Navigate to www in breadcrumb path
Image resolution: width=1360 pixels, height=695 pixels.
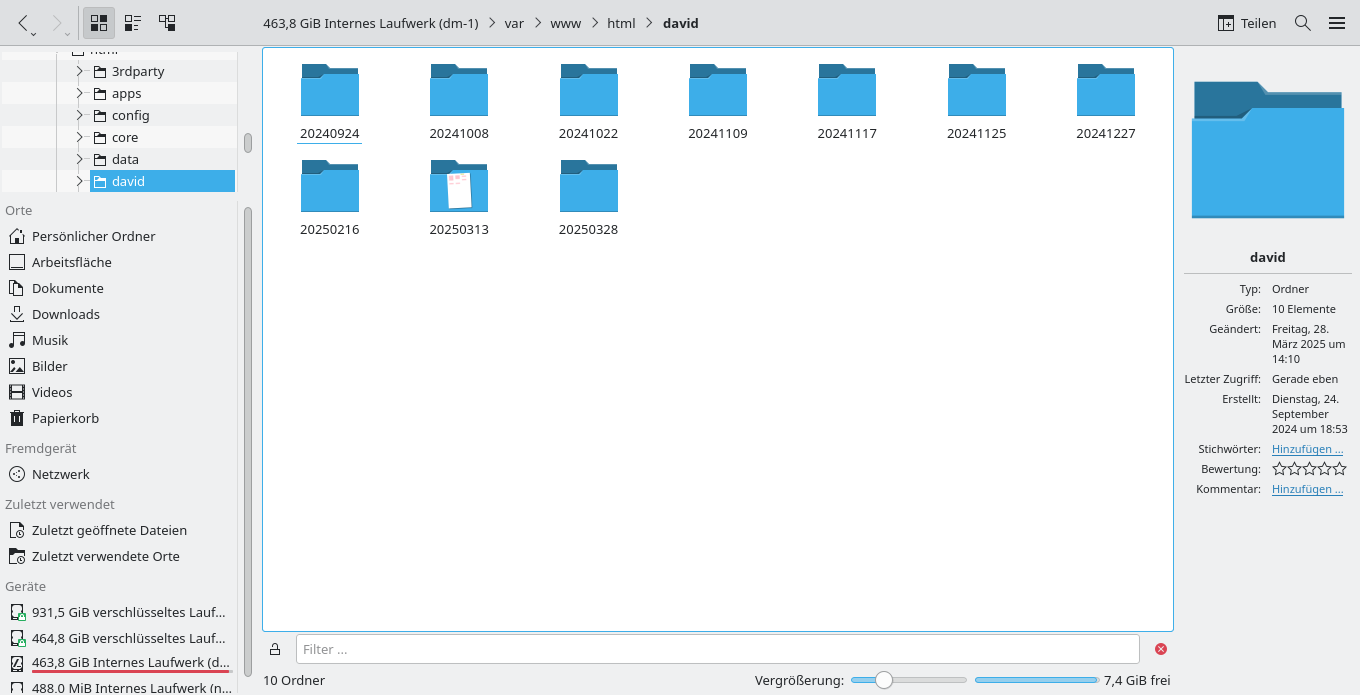(565, 23)
